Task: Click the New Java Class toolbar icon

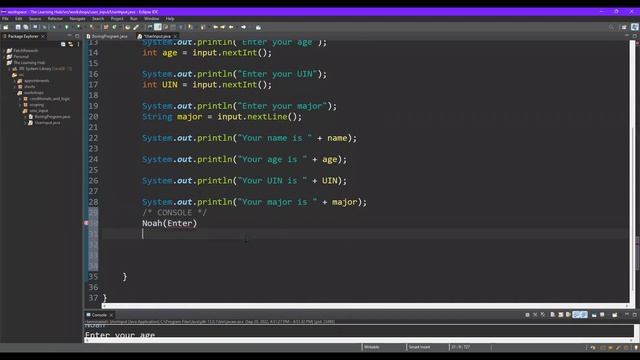Action: point(115,27)
